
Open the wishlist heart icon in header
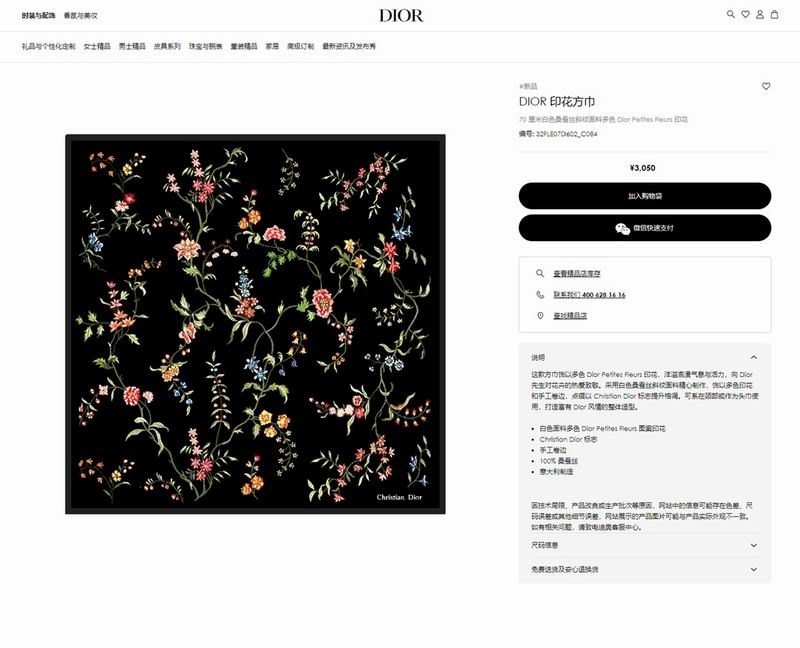click(745, 14)
